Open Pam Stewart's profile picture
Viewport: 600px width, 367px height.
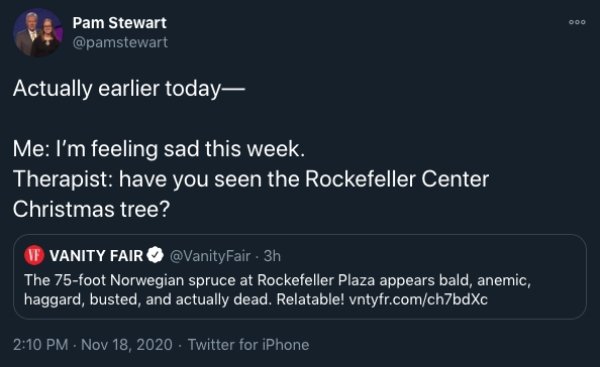(38, 33)
